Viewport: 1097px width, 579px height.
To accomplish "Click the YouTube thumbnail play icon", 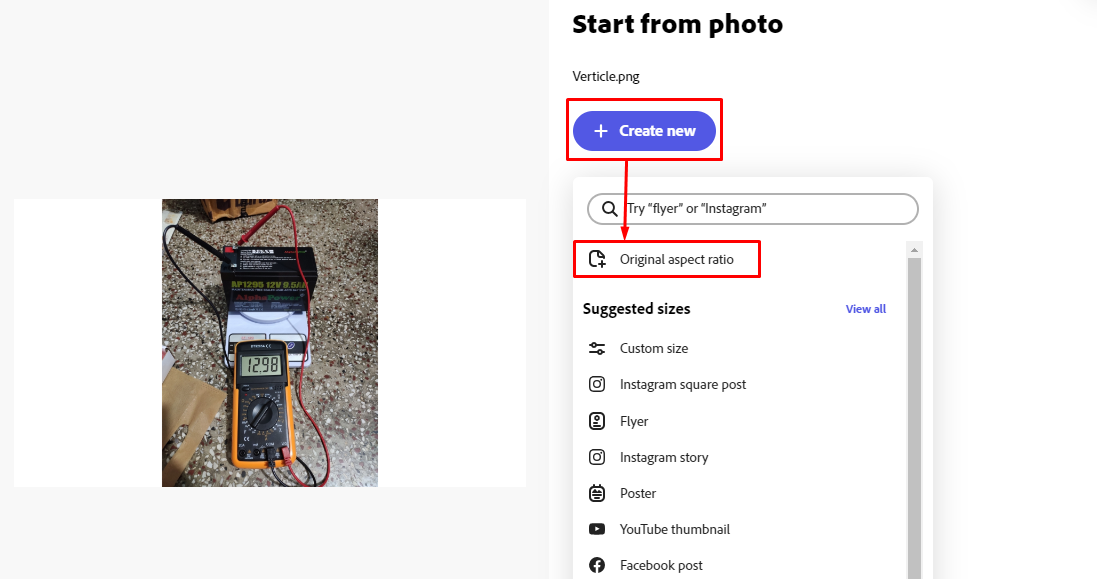I will pyautogui.click(x=597, y=529).
